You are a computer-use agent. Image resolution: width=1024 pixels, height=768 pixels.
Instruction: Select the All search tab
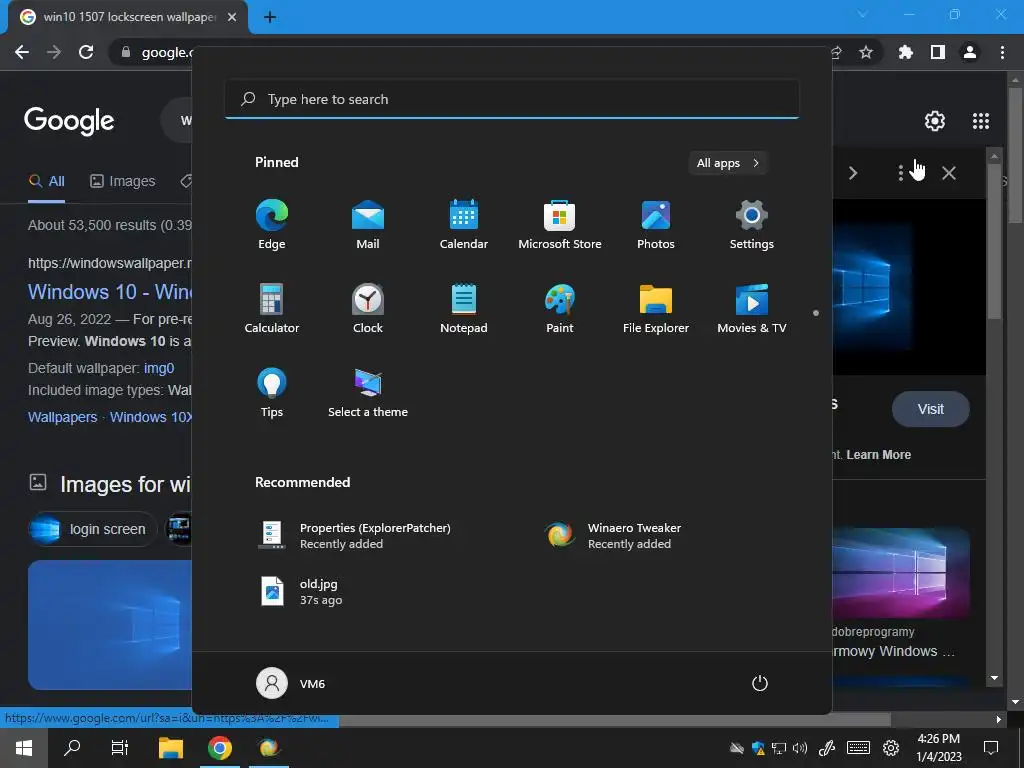tap(46, 181)
